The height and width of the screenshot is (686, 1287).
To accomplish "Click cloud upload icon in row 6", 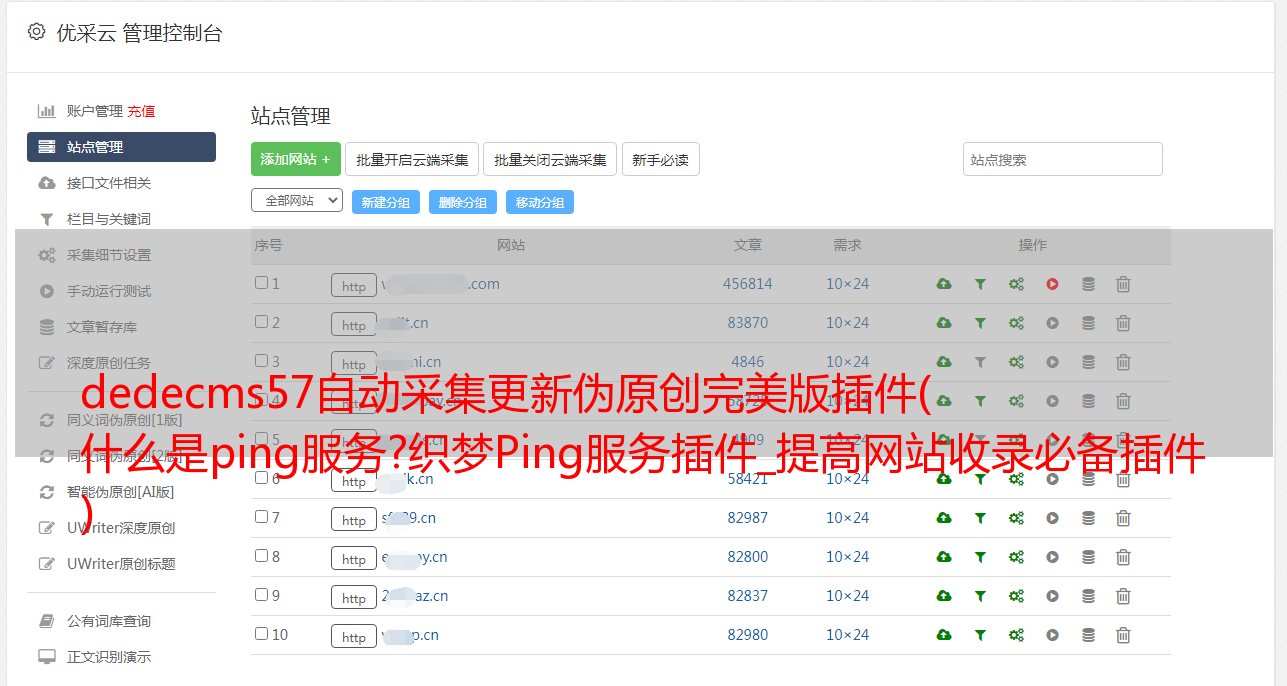I will click(x=944, y=479).
